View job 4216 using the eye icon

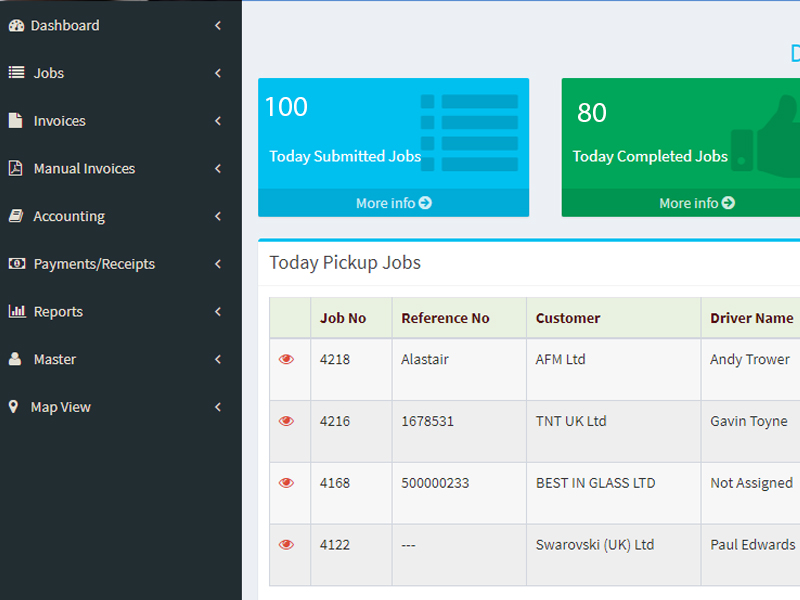[287, 422]
